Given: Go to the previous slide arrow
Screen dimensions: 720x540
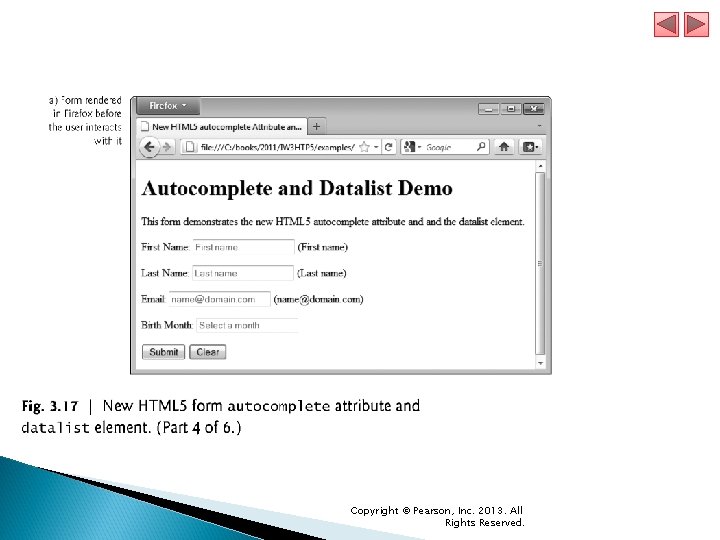Looking at the screenshot, I should tap(666, 24).
